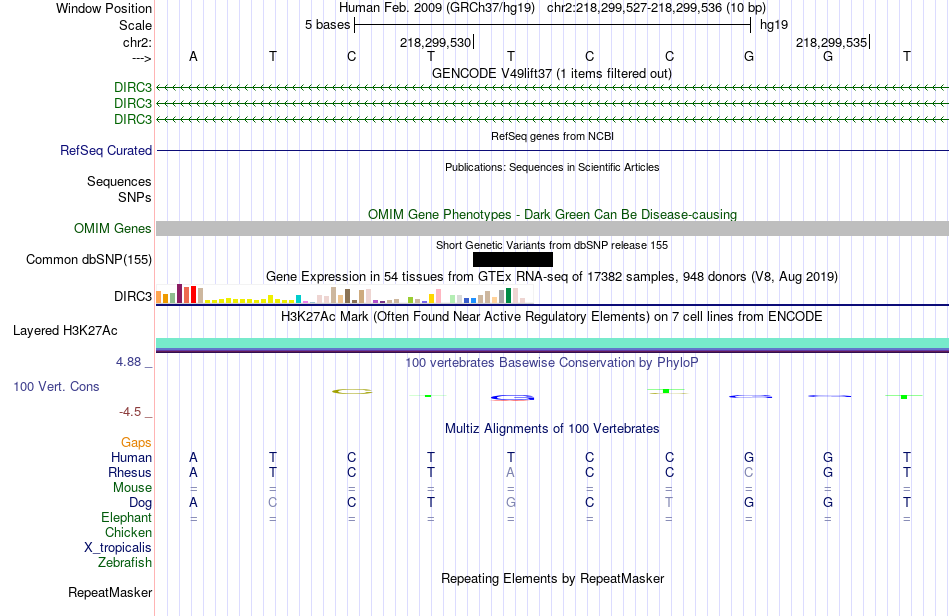This screenshot has height=616, width=950.
Task: Click the 4.88 PhyloP upper scale value
Action: (x=128, y=362)
